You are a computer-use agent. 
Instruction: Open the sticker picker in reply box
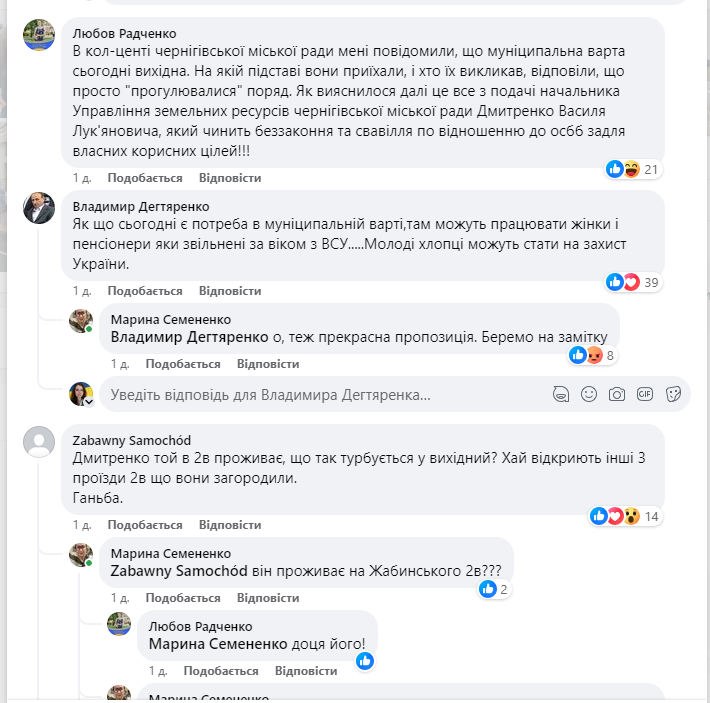[x=673, y=394]
